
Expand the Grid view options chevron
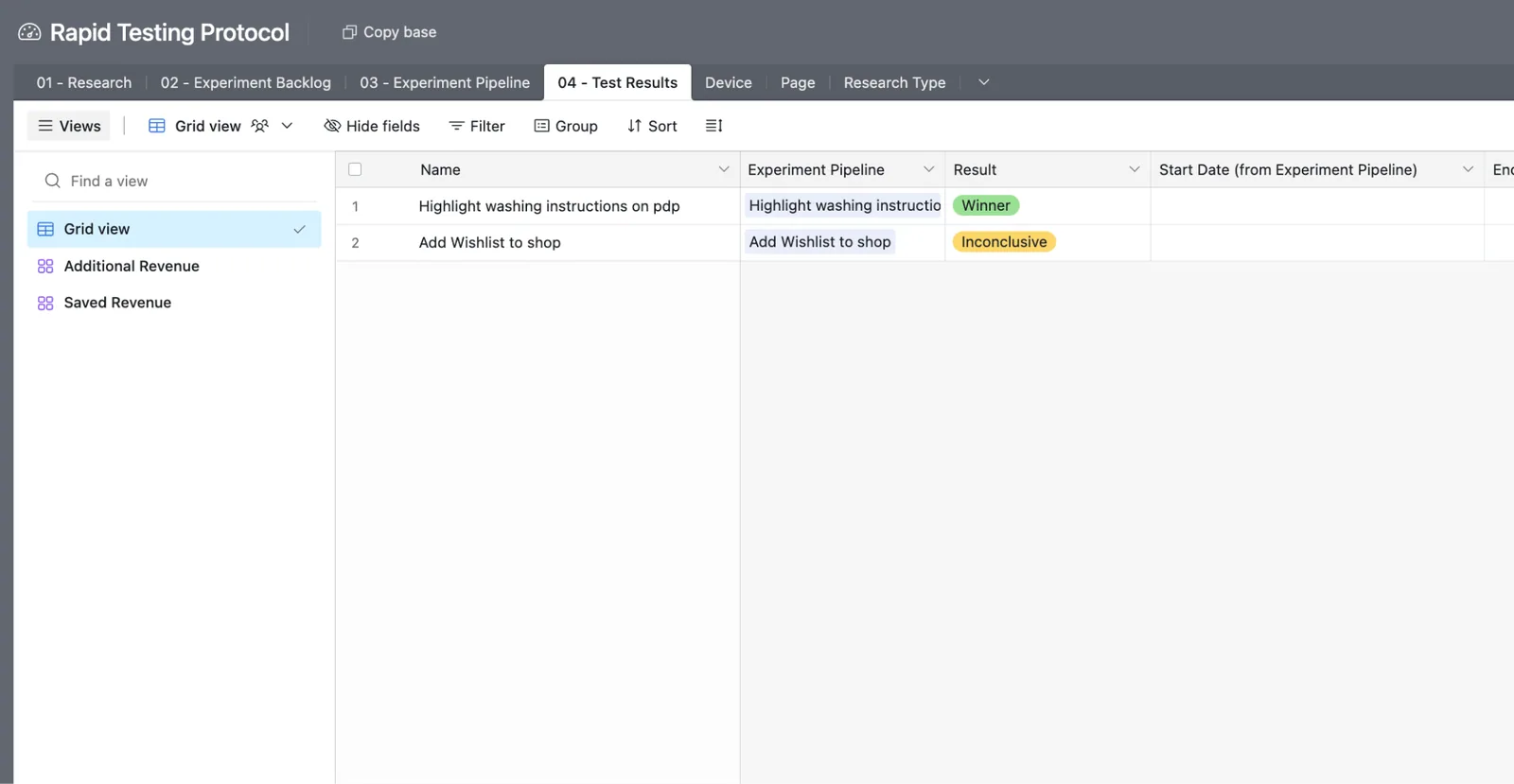[x=287, y=126]
